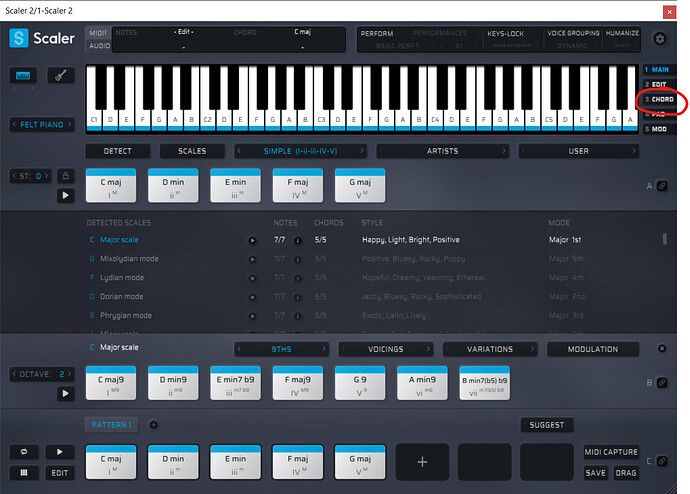Enable MIDI input mode

tap(98, 33)
